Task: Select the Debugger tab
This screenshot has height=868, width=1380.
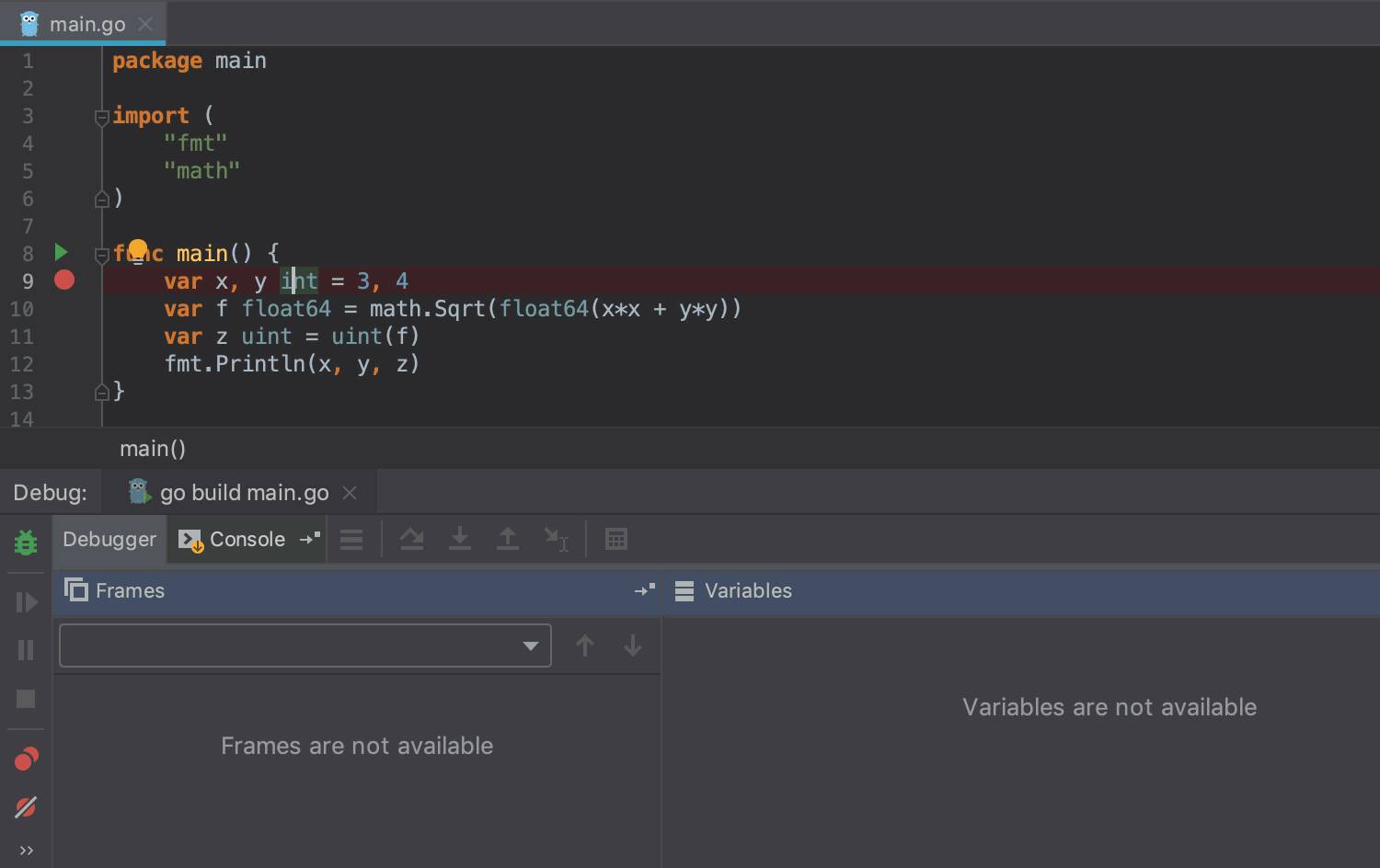Action: [109, 540]
